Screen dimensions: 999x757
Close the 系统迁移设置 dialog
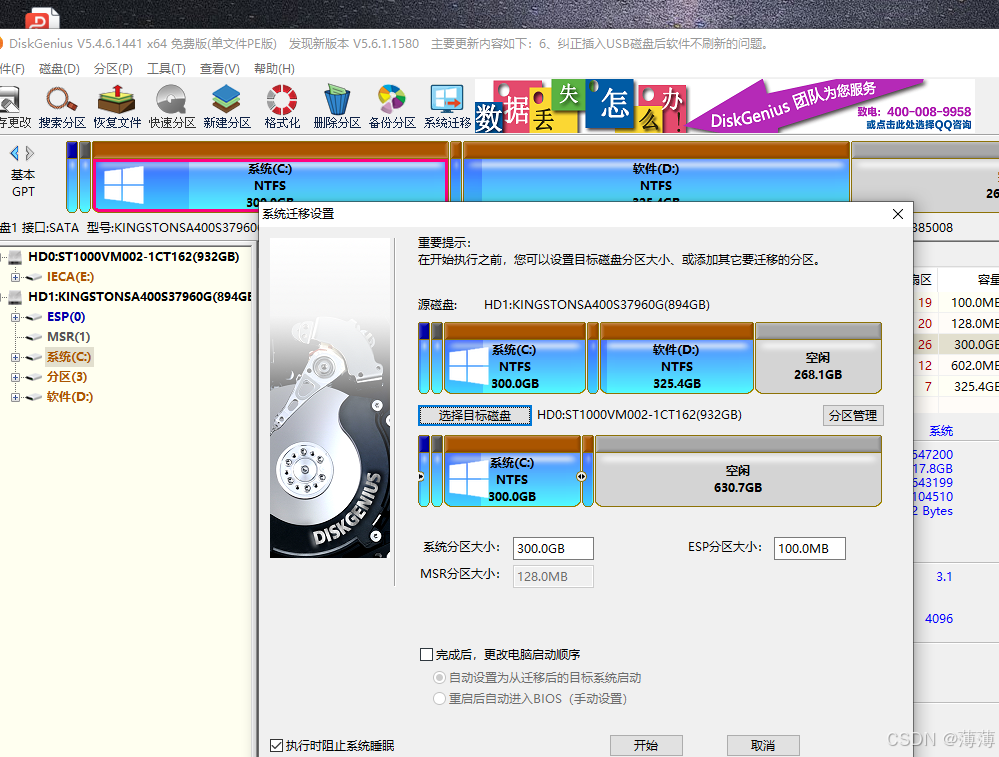(x=898, y=214)
